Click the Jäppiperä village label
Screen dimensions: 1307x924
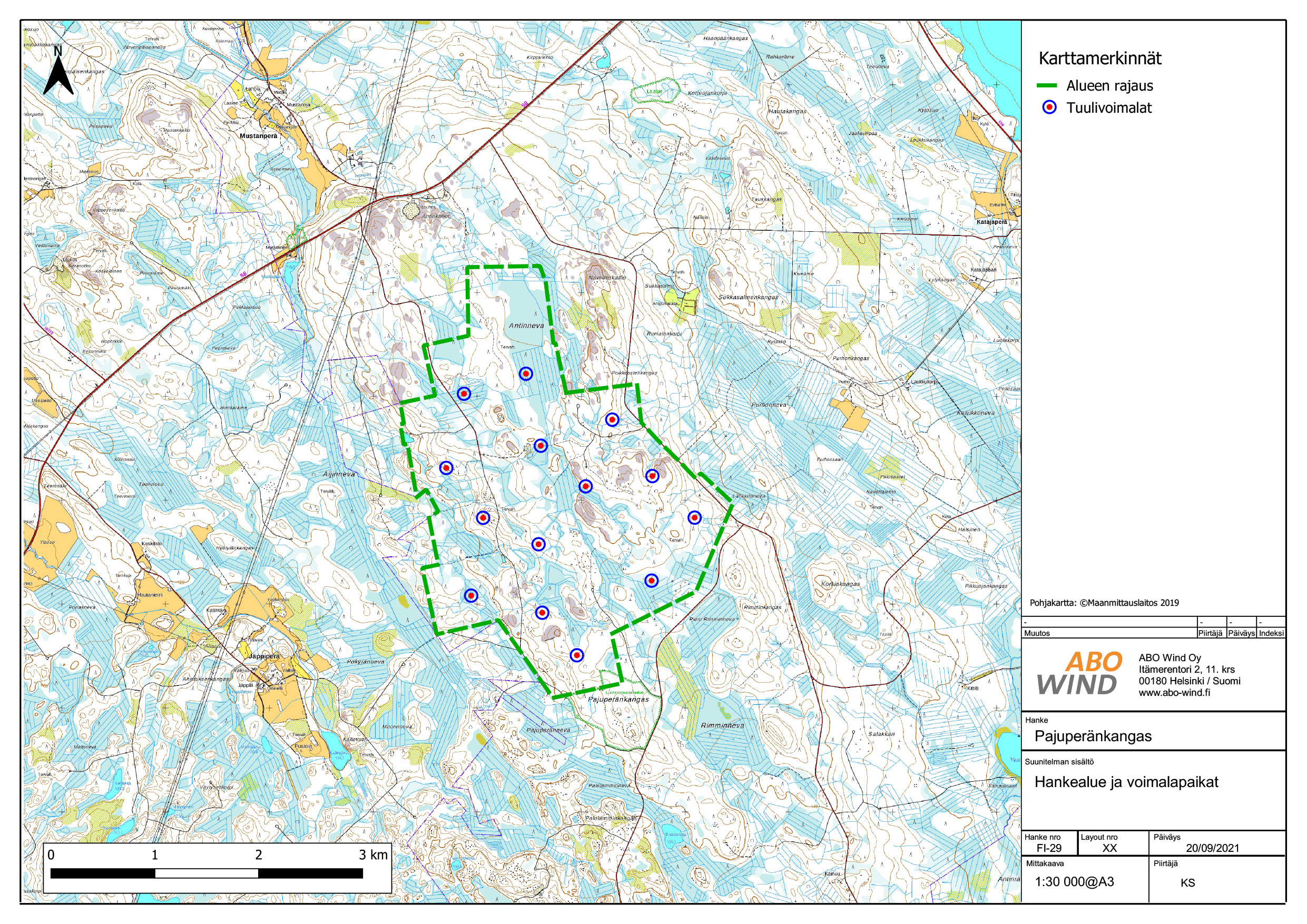263,656
